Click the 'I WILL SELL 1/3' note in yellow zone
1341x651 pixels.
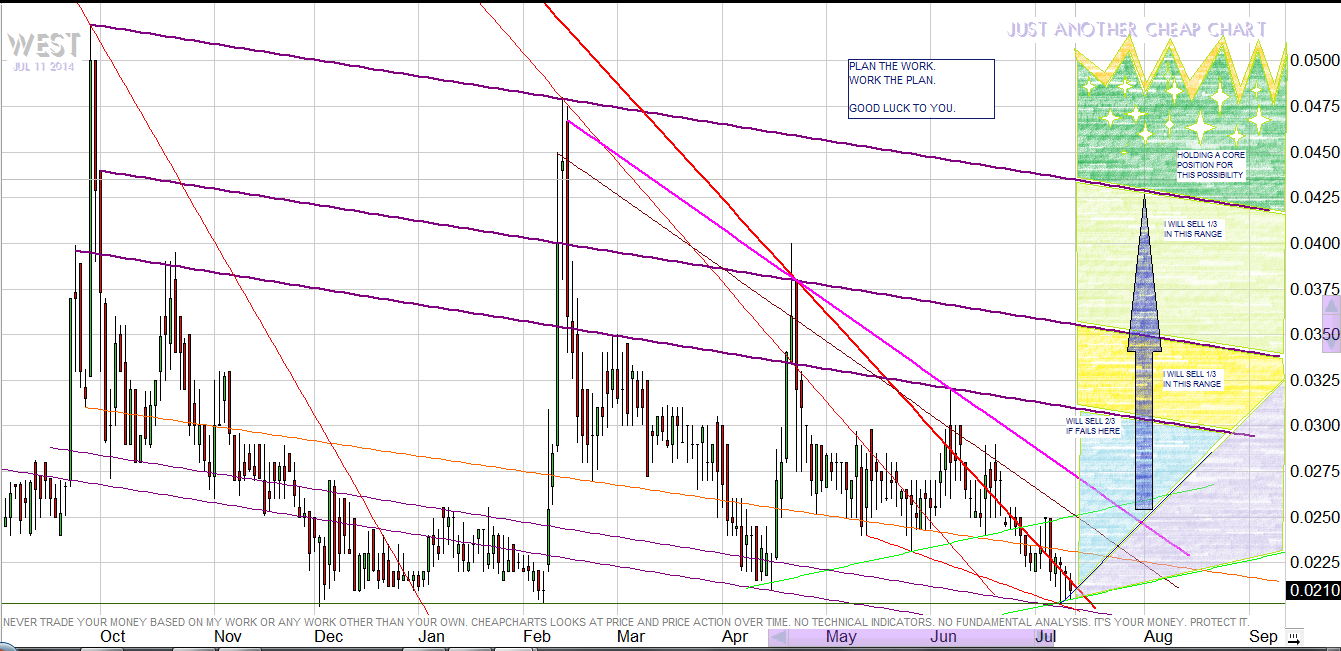(x=1191, y=379)
